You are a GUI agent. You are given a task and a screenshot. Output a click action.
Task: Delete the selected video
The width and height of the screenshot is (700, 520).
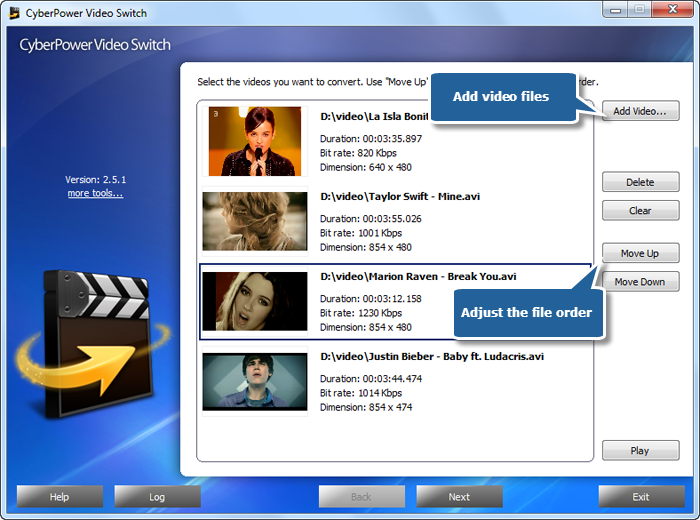[x=641, y=182]
